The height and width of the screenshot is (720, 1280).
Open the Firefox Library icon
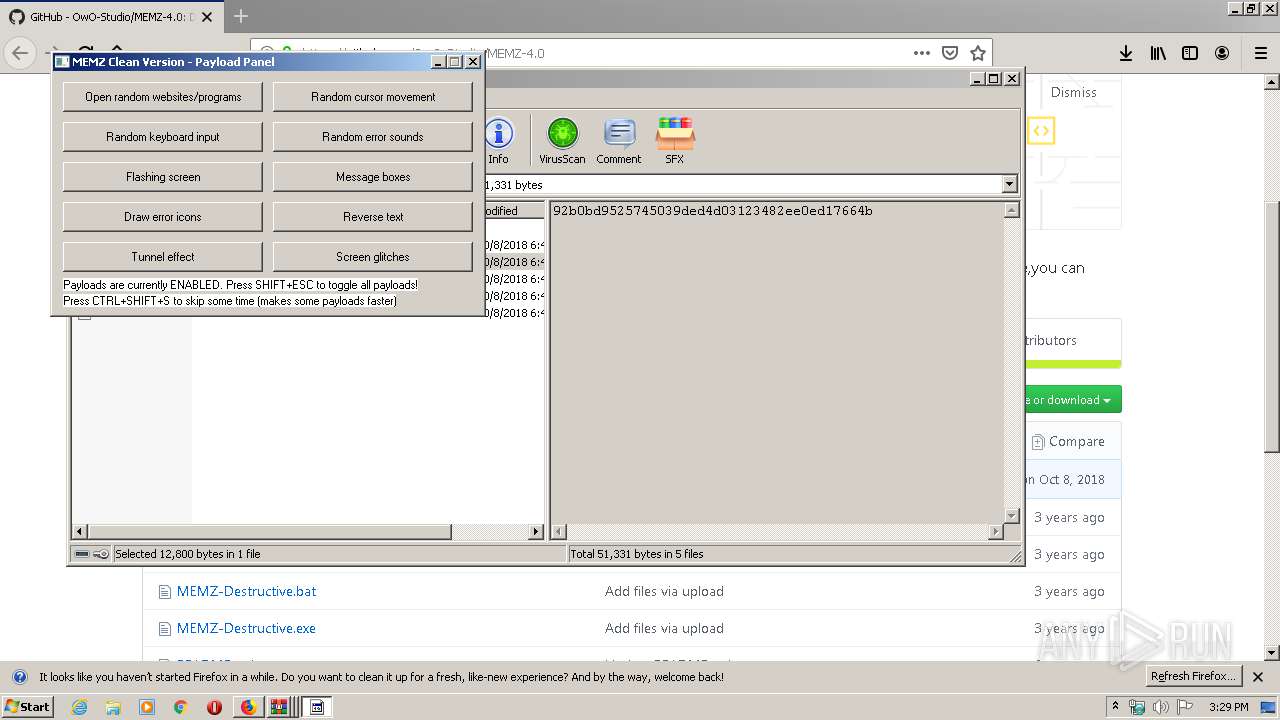(1158, 53)
